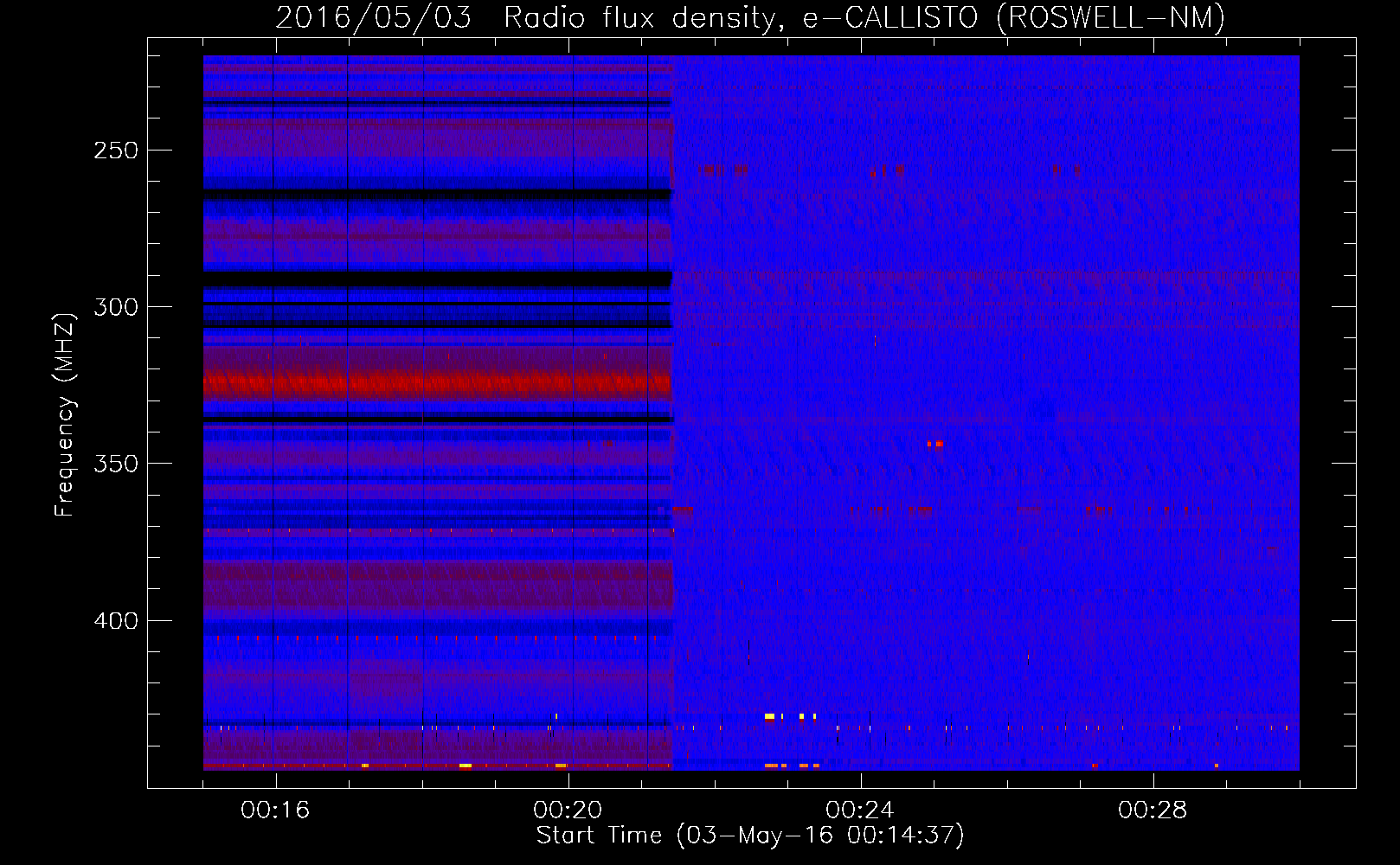Click the 00:24 time tick label
This screenshot has width=1400, height=865.
pos(860,811)
